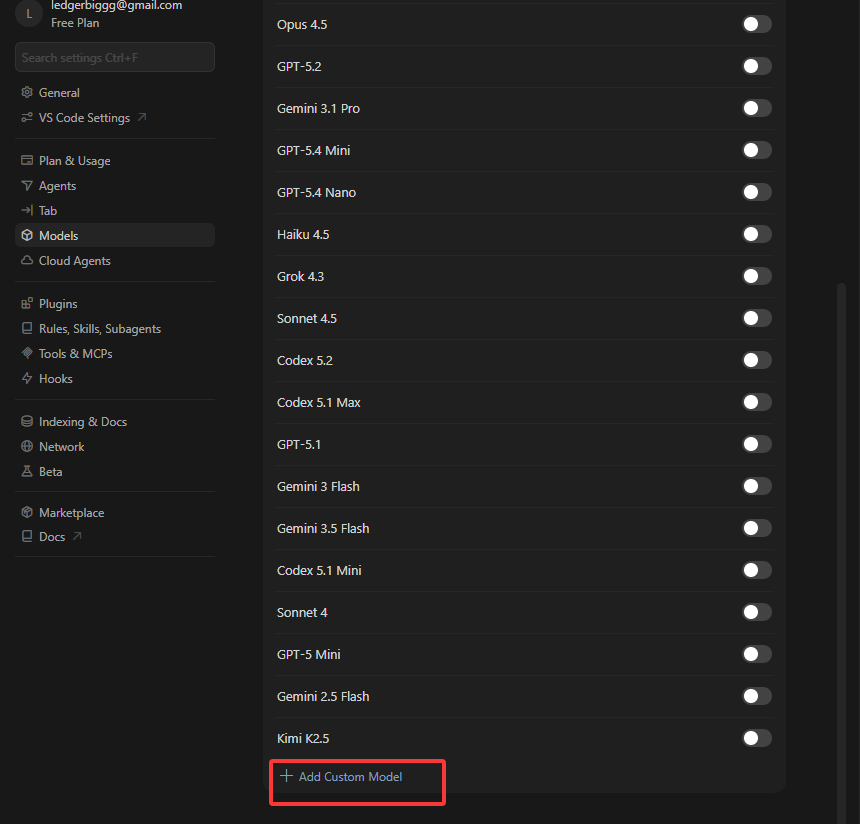This screenshot has width=860, height=824.
Task: Go to Plan & Usage settings
Action: (x=115, y=161)
